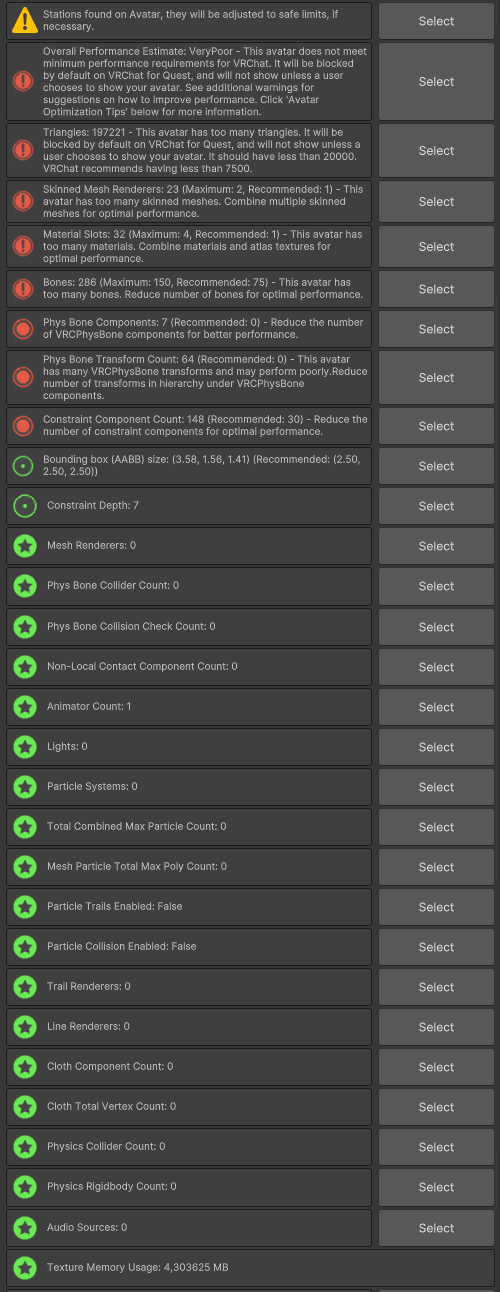Click Select for Physics Rigidbody Count
The width and height of the screenshot is (500, 1292).
[436, 1187]
